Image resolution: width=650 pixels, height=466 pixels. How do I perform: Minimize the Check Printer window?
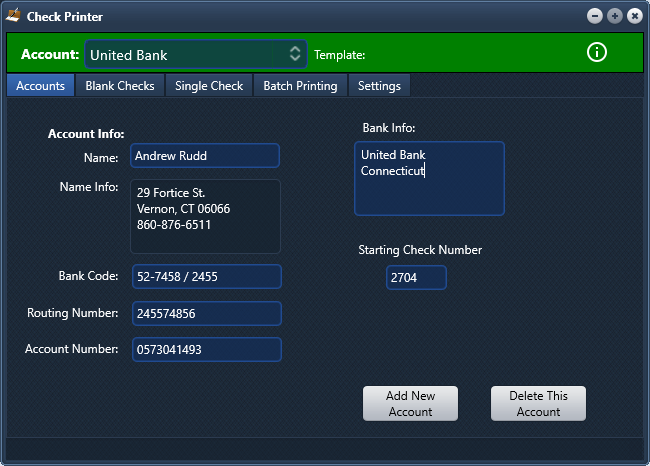pos(595,16)
